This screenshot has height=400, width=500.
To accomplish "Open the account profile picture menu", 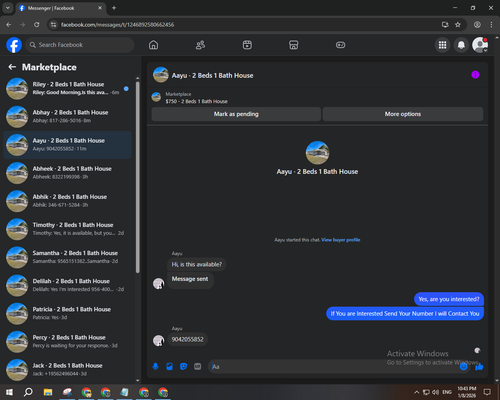I will point(480,45).
